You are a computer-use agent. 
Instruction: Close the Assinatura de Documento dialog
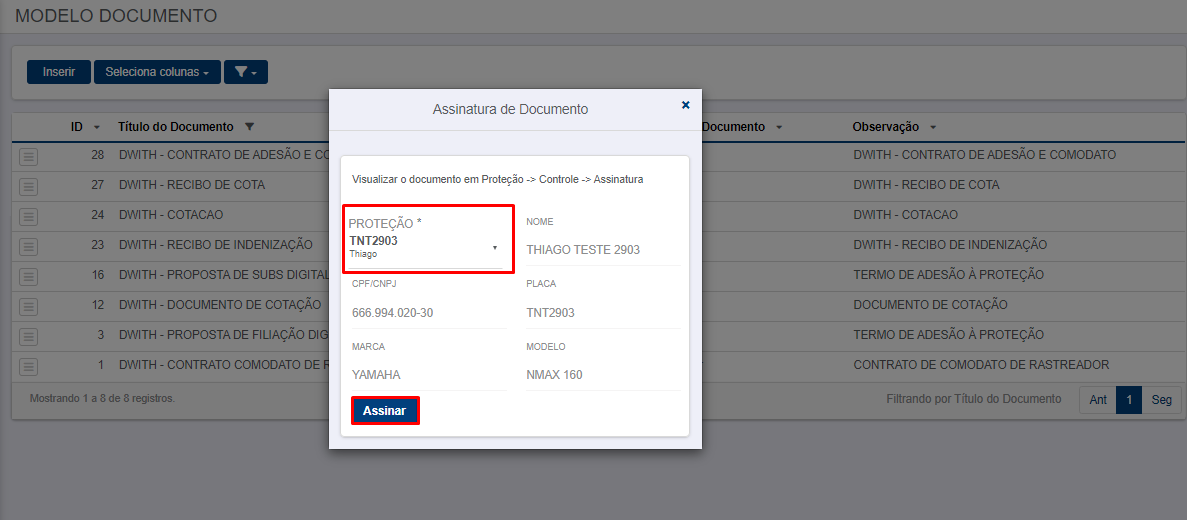click(686, 105)
